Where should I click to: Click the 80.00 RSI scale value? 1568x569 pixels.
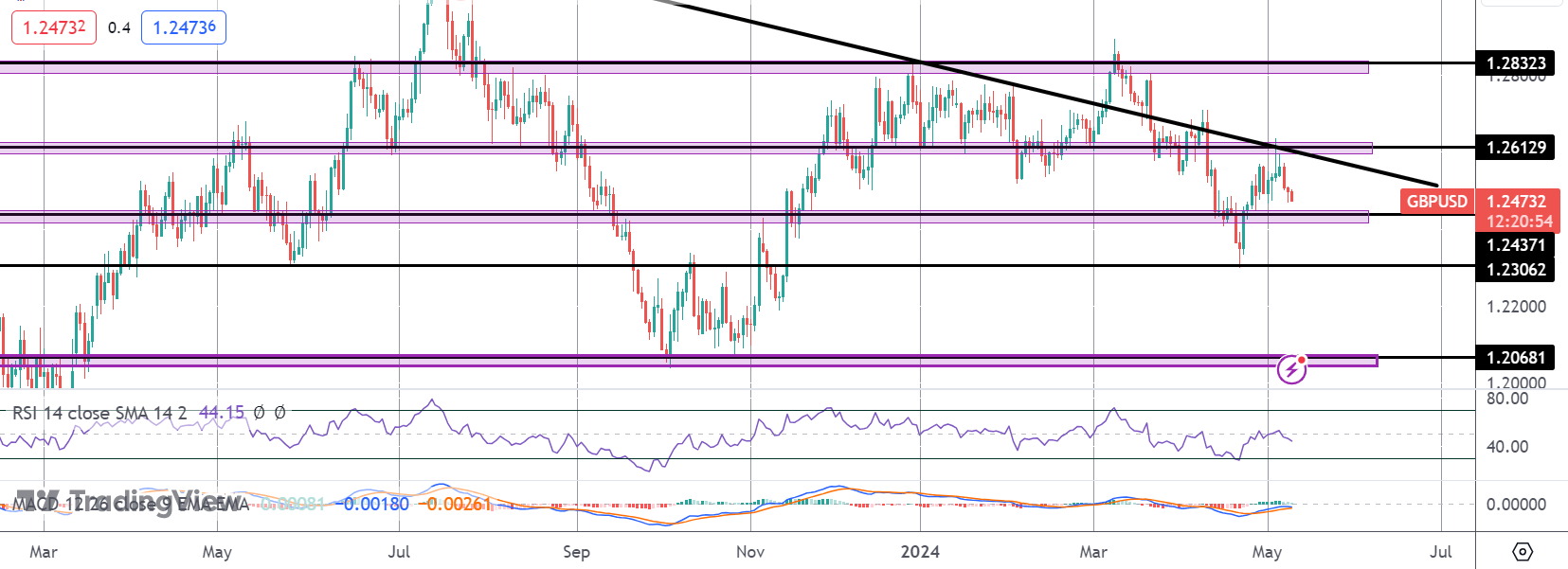(1507, 399)
